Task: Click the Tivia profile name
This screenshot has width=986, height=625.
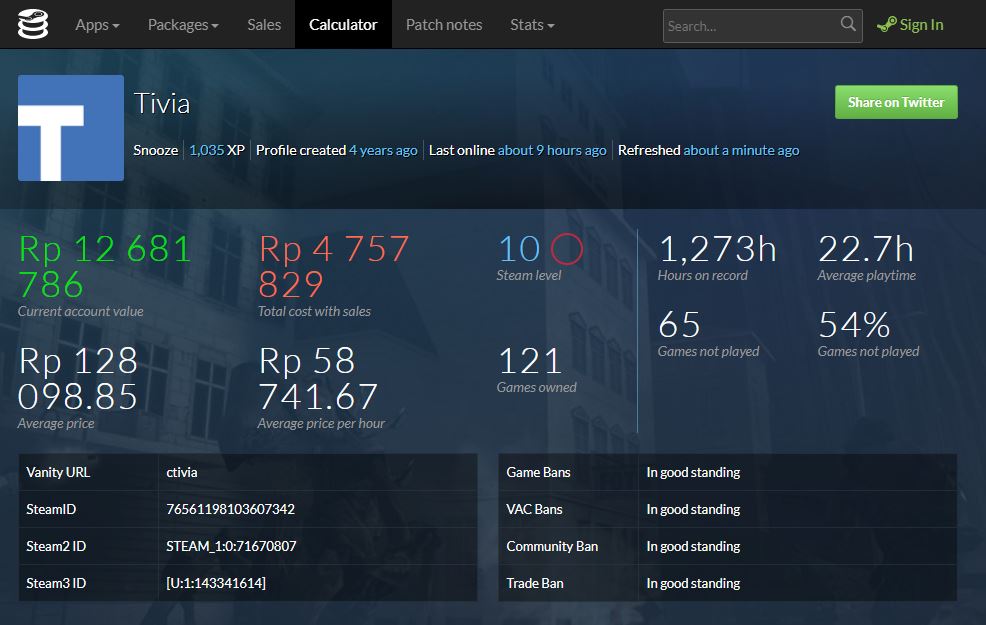Action: pyautogui.click(x=162, y=103)
